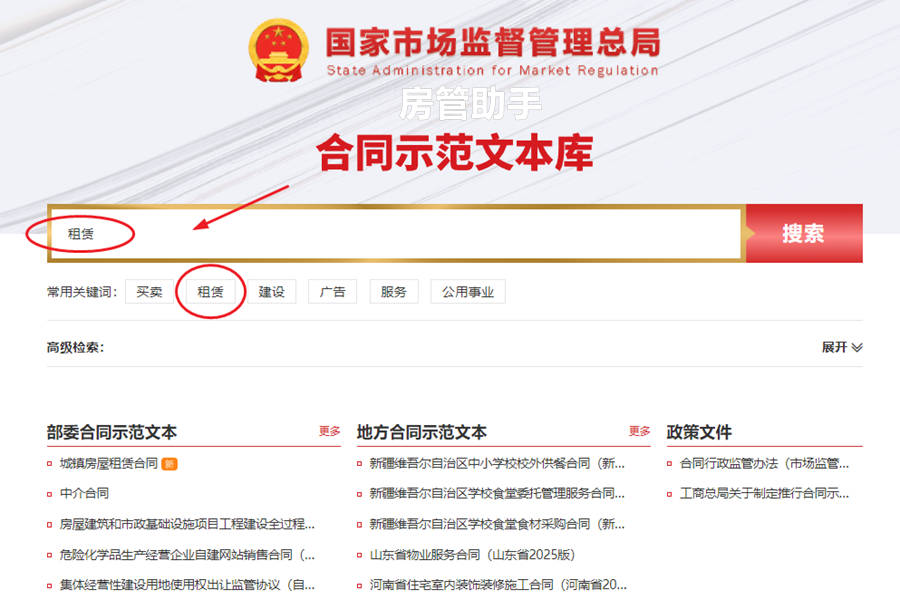
Task: Click the orange new badge beside 城镇房屋租赁合同
Action: tap(169, 464)
